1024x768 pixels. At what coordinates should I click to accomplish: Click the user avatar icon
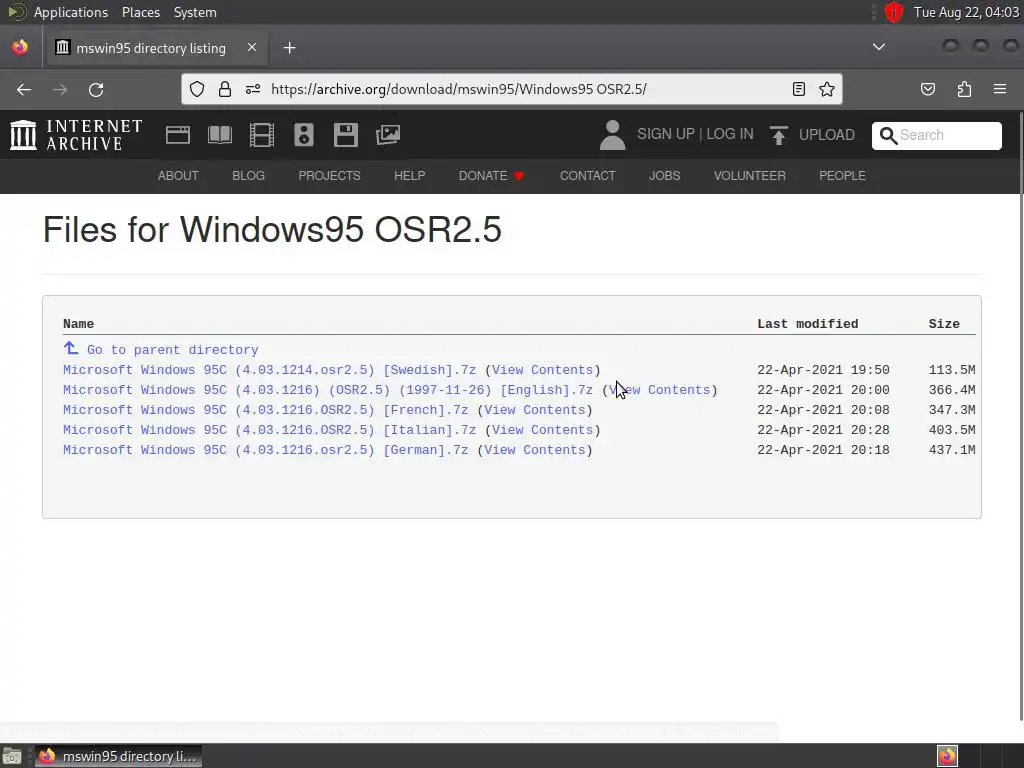[613, 135]
